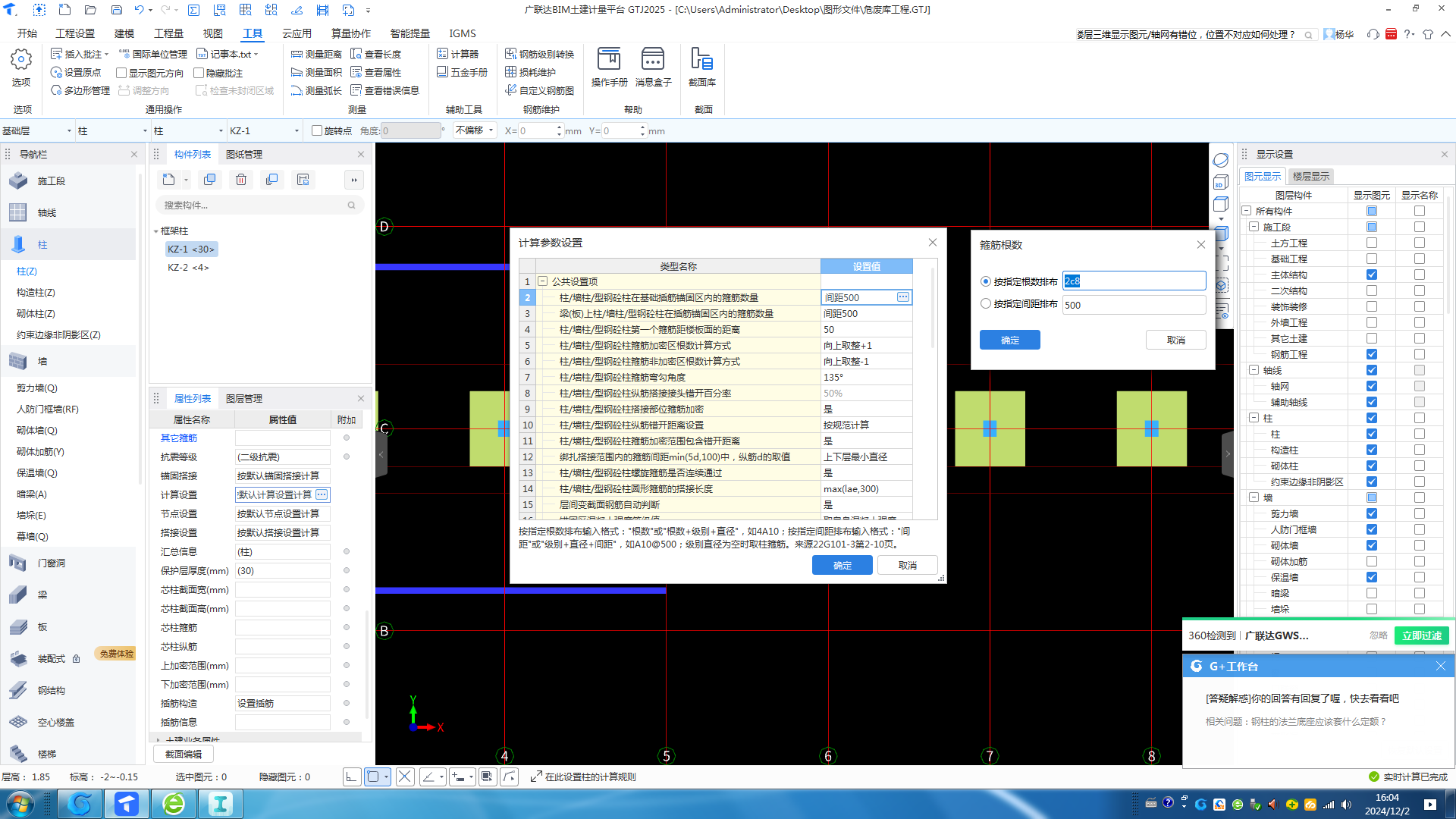Click 确定 in 计算参数设置 dialog
Screen dimensions: 1456x819
842,565
